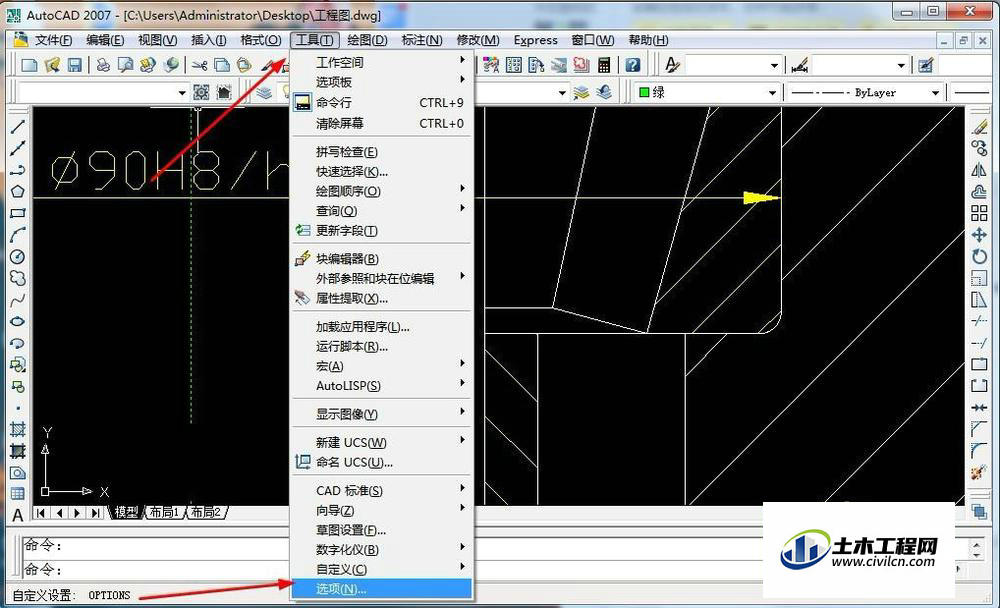
Task: Select the Construction Line tool
Action: tap(17, 148)
